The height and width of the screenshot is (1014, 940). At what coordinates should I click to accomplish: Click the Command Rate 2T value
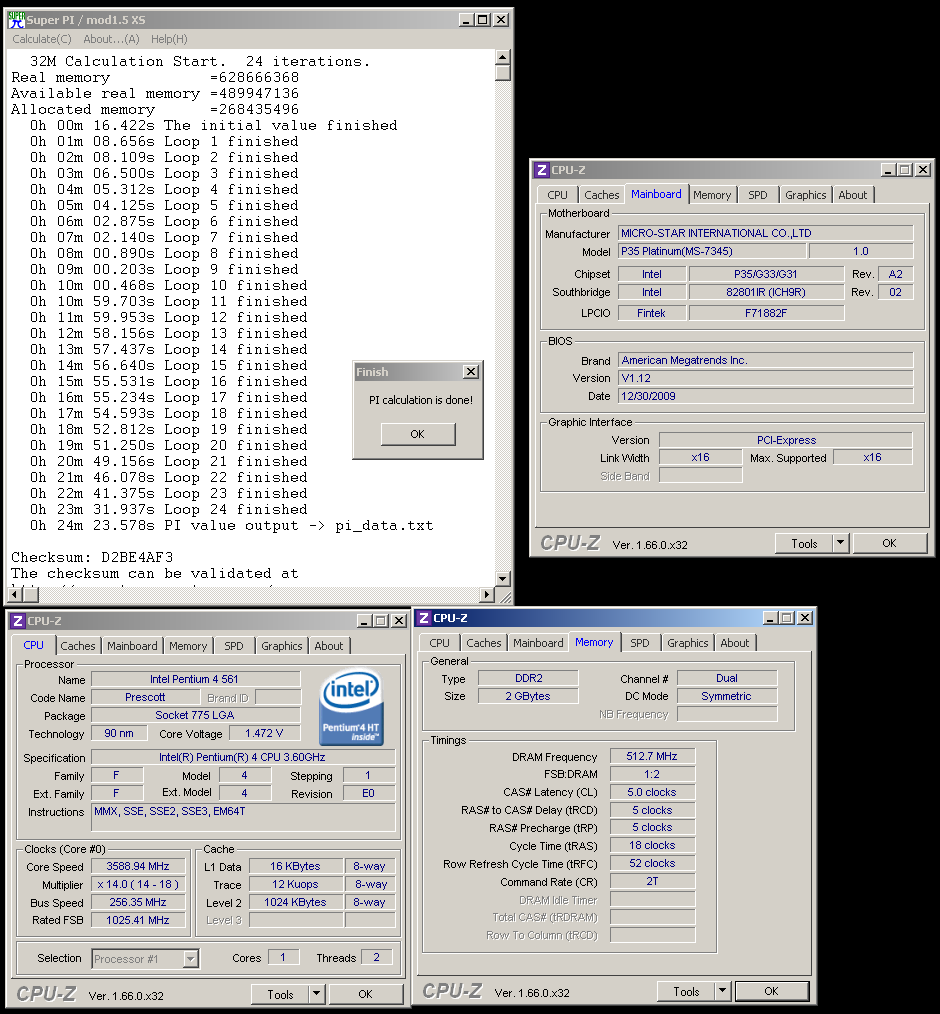[652, 881]
